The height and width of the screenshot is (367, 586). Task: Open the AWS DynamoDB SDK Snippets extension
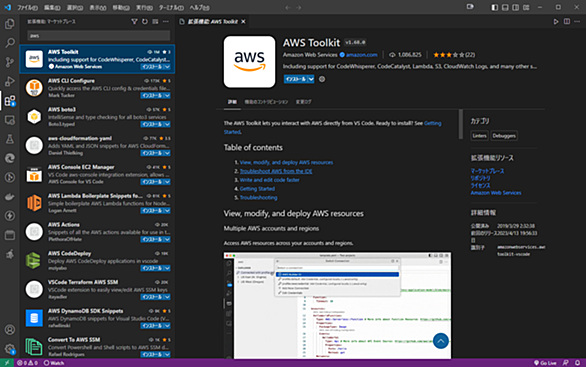[97, 318]
